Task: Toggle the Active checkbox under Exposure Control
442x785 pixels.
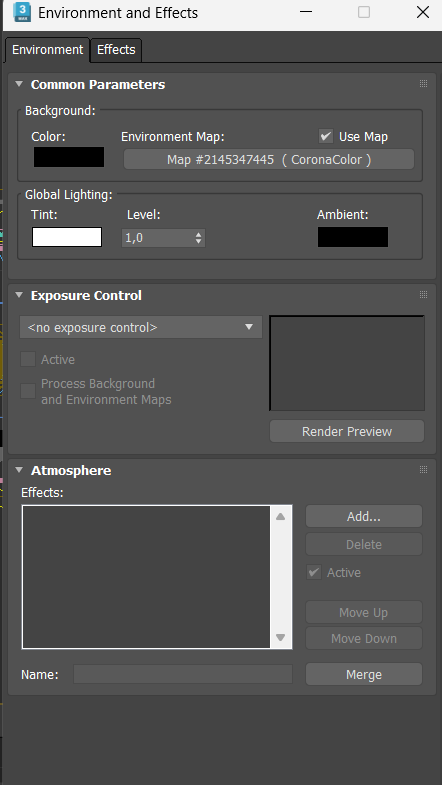Action: coord(28,359)
